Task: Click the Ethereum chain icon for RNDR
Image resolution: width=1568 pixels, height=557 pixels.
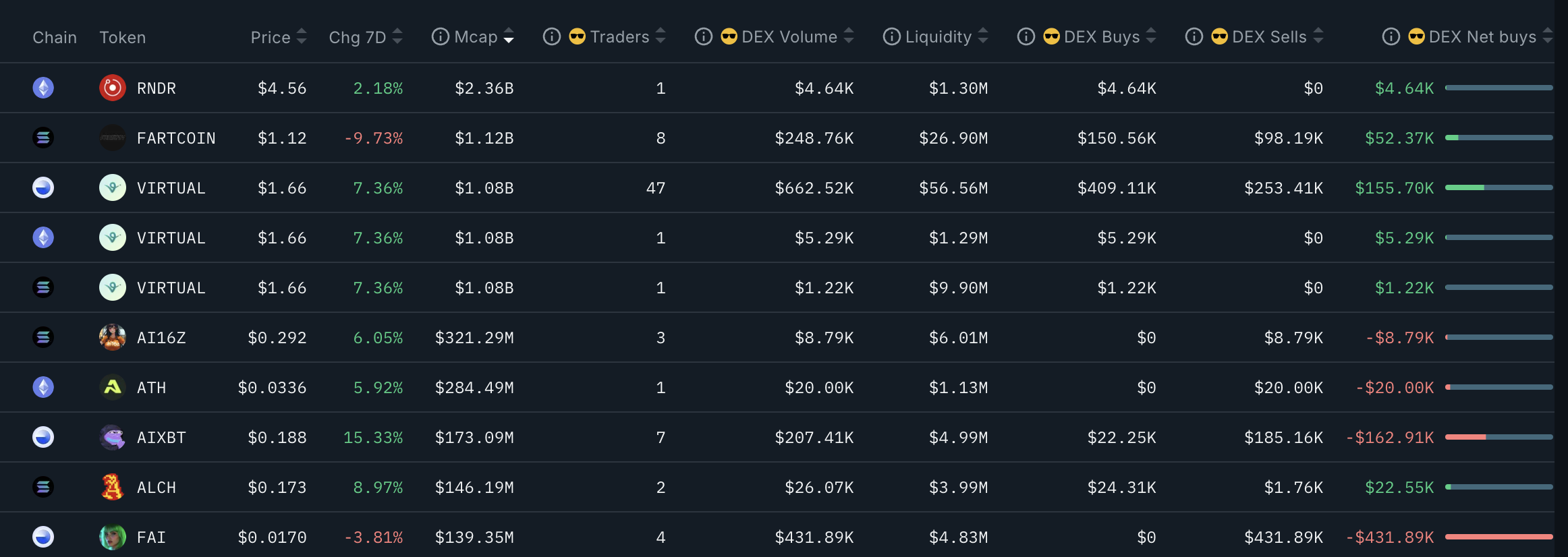Action: (43, 88)
